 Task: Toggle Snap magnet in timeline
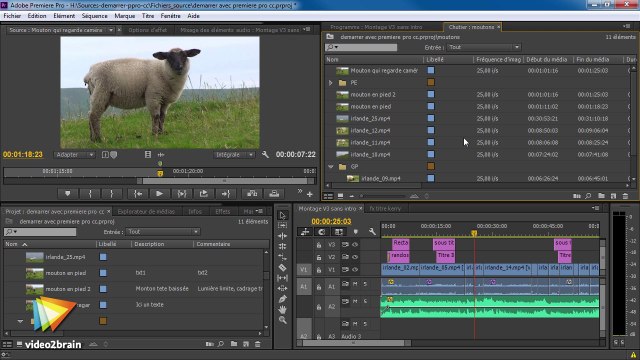(x=322, y=232)
